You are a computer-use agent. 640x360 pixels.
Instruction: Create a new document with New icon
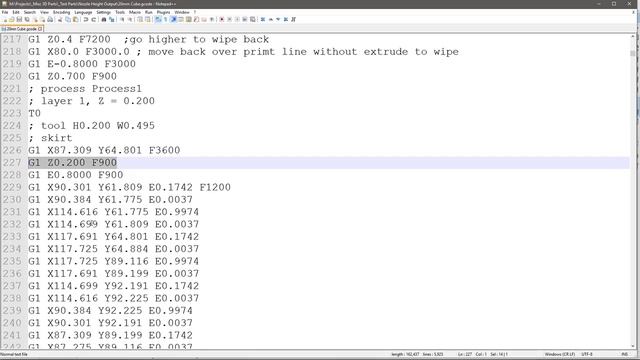pos(4,20)
